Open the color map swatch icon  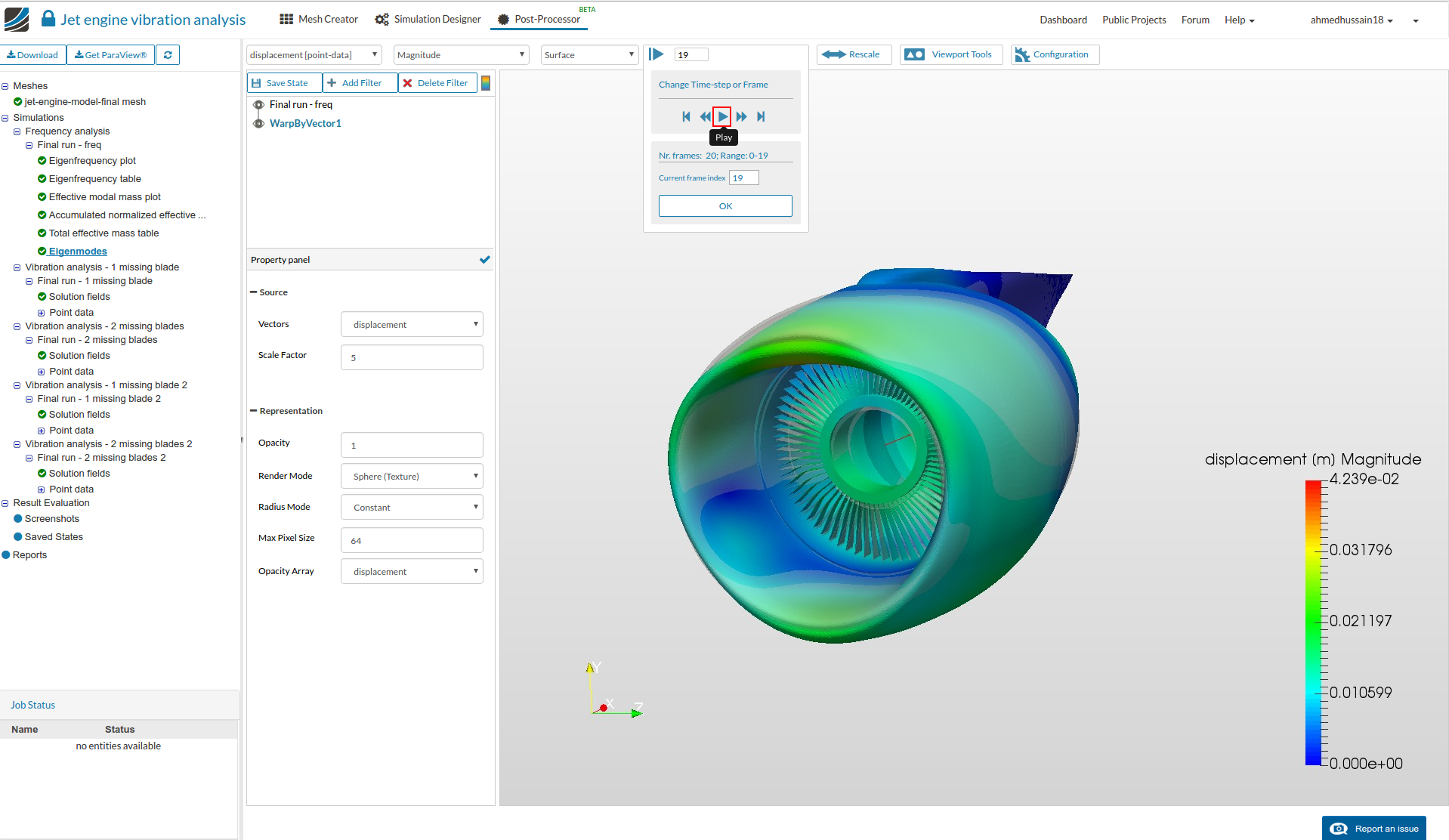tap(486, 83)
